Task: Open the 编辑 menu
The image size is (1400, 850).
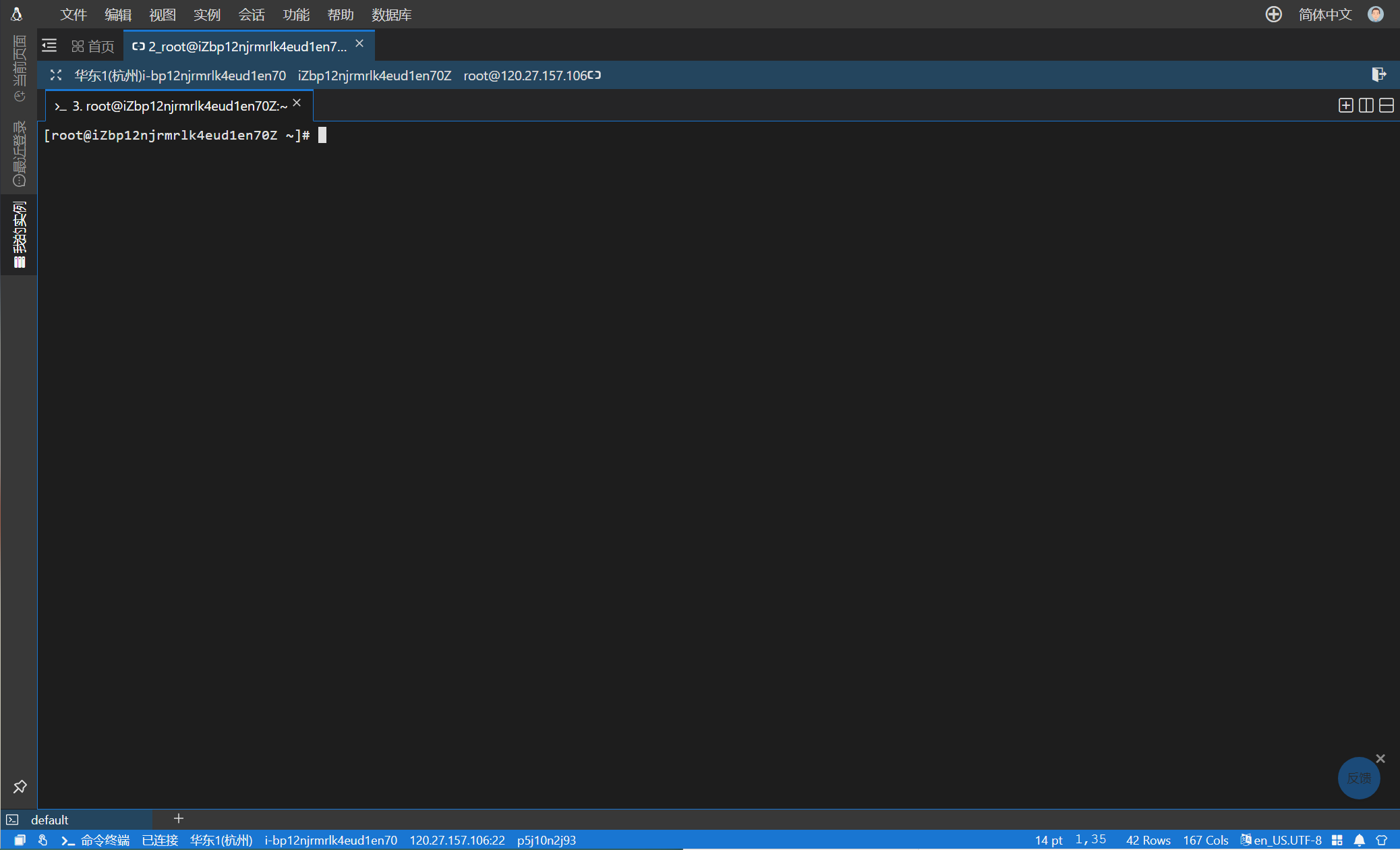Action: point(118,14)
